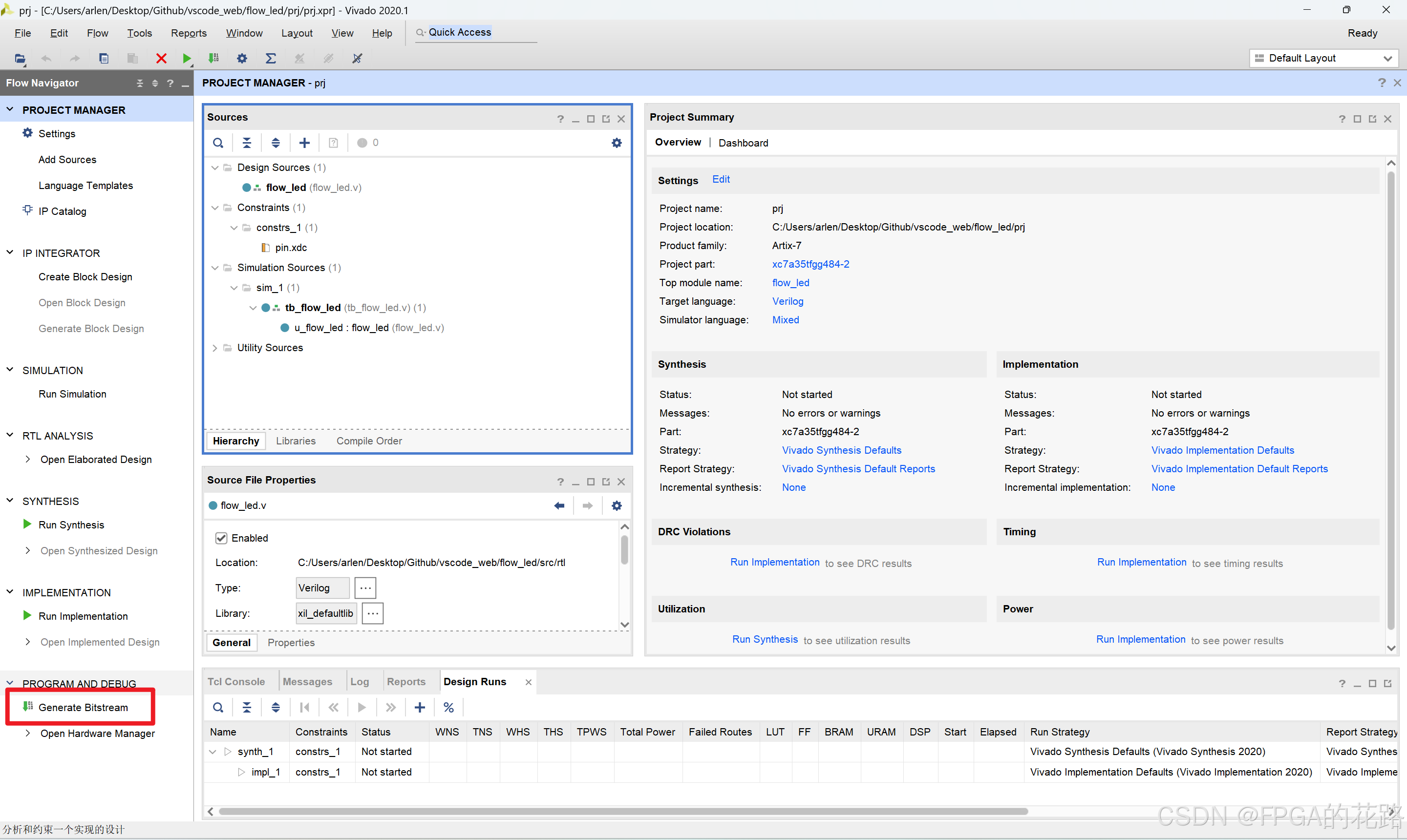Click the Sigma reports toolbar icon
Image resolution: width=1407 pixels, height=840 pixels.
[271, 58]
